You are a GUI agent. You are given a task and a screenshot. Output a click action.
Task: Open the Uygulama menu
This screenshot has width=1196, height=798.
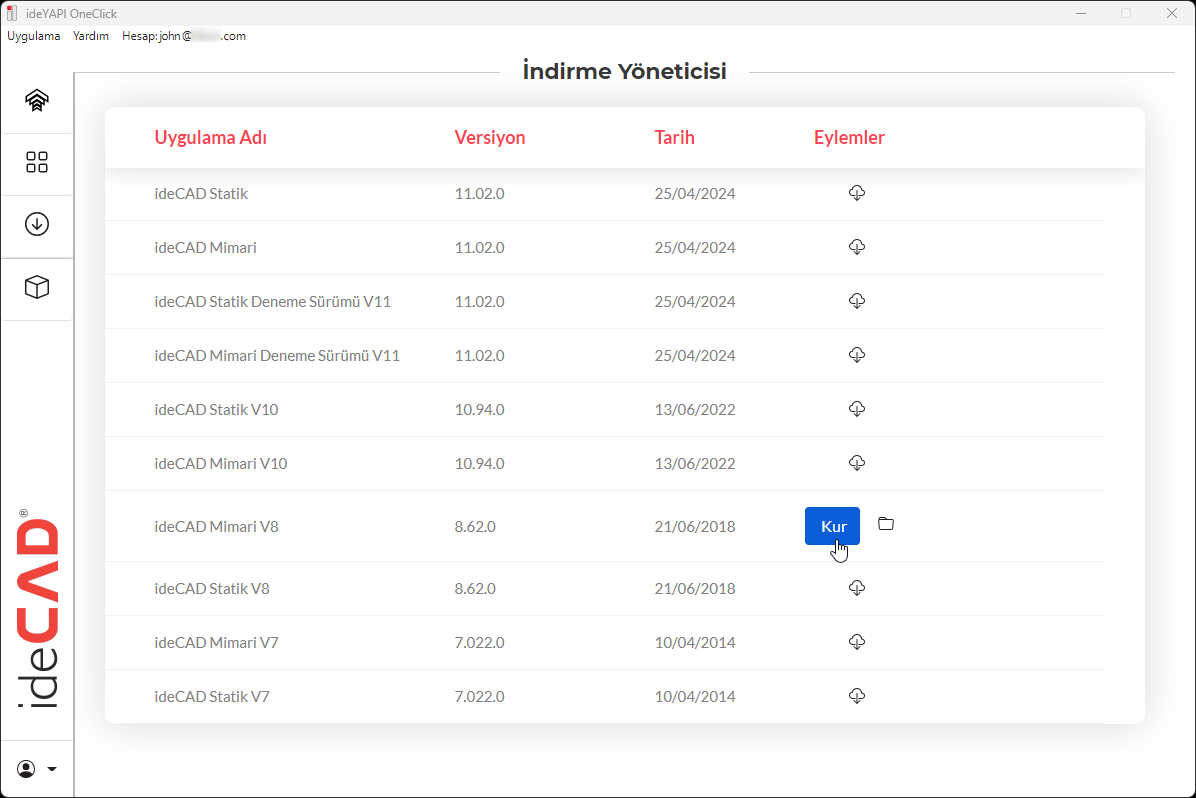click(x=34, y=36)
